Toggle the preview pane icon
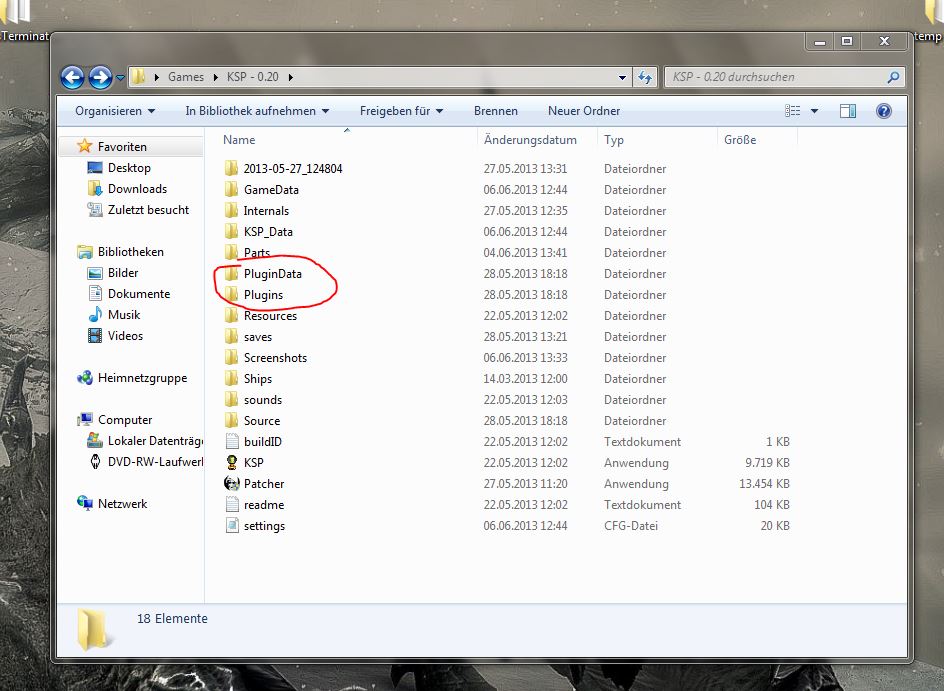 (x=847, y=111)
